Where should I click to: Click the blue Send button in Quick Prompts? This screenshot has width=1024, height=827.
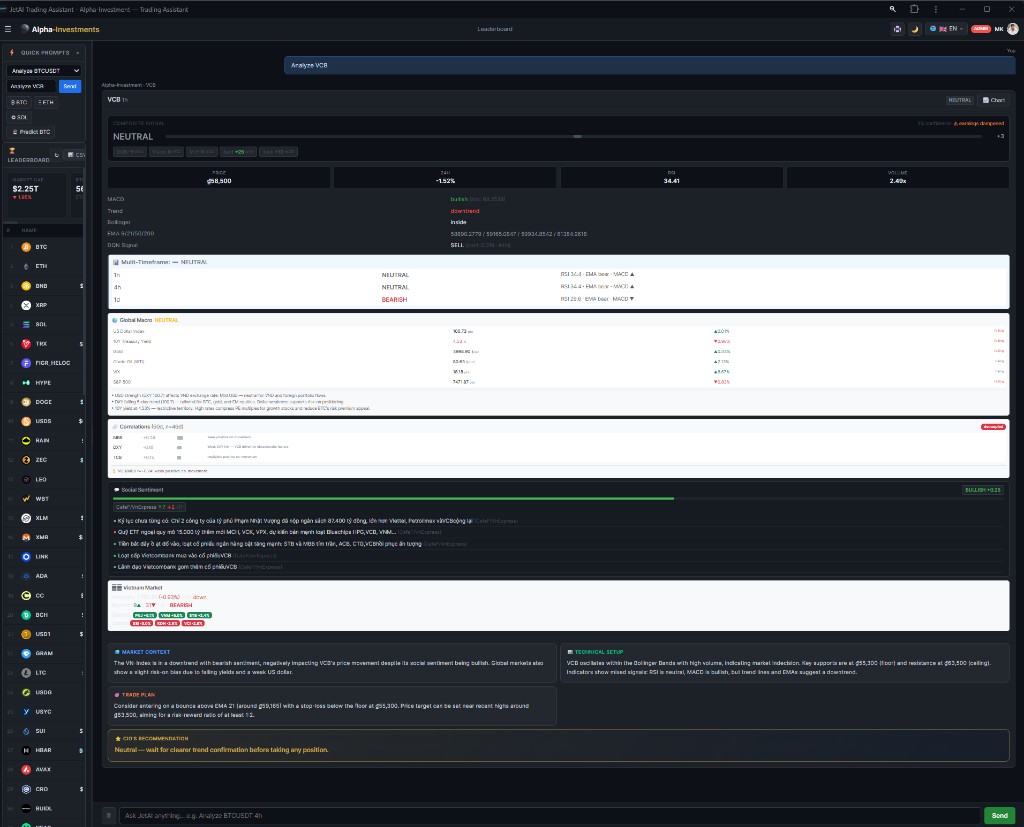pos(70,86)
